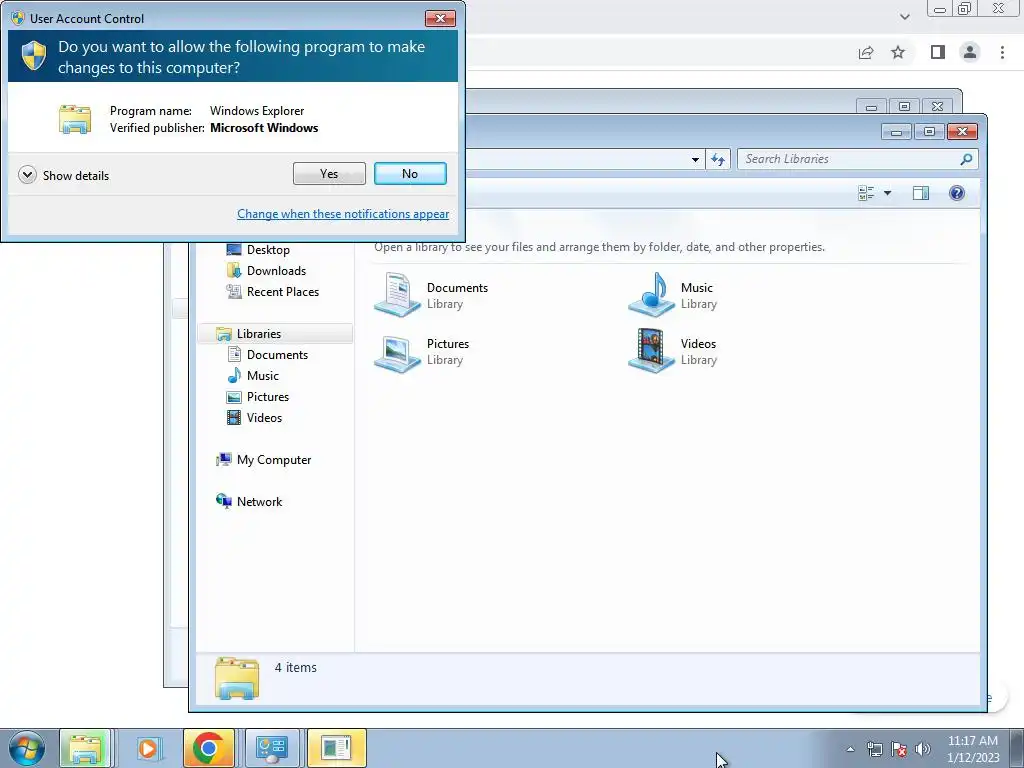The image size is (1024, 768).
Task: Open Windows Media Player taskbar icon
Action: coord(148,748)
